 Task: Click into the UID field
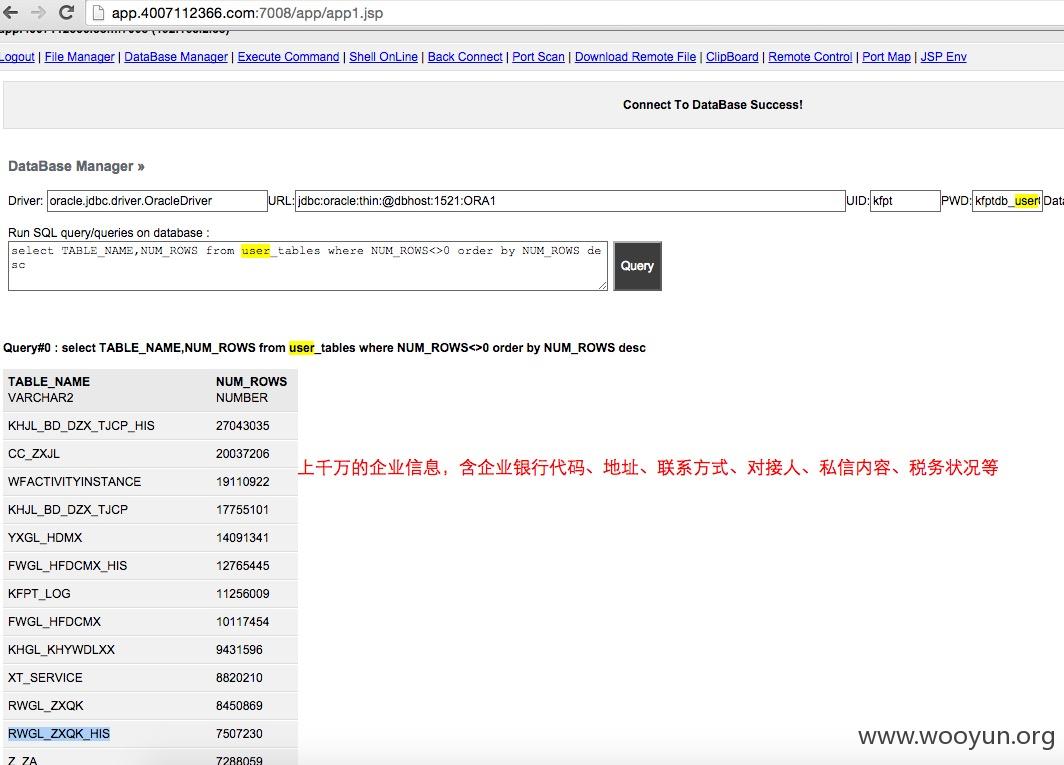point(905,201)
